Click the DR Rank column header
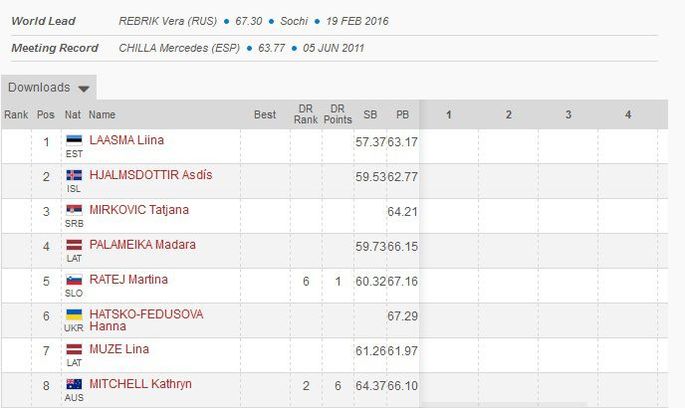This screenshot has width=685, height=408. point(305,114)
